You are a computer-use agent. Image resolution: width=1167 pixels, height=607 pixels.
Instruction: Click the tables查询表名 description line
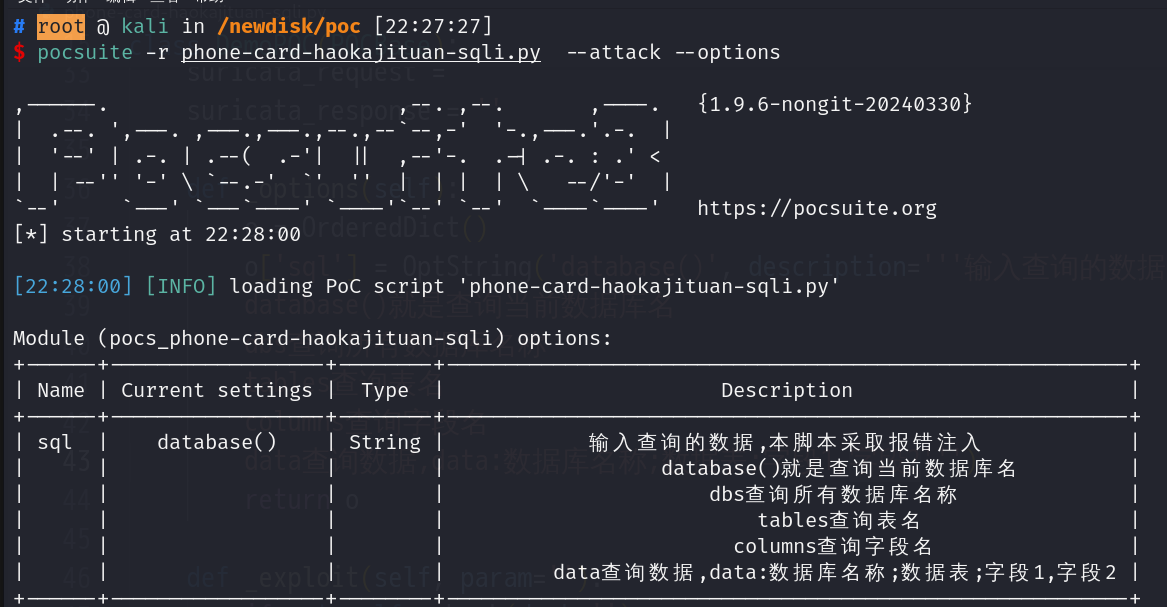click(x=839, y=521)
